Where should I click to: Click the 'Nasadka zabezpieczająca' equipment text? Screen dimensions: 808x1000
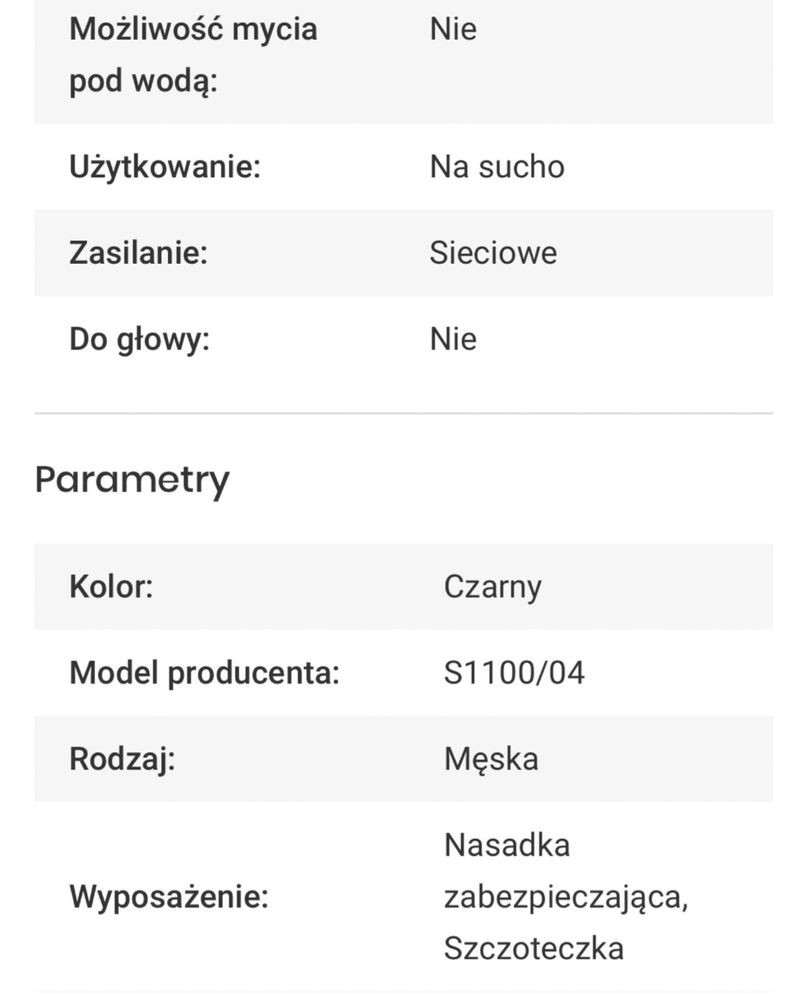(x=566, y=872)
